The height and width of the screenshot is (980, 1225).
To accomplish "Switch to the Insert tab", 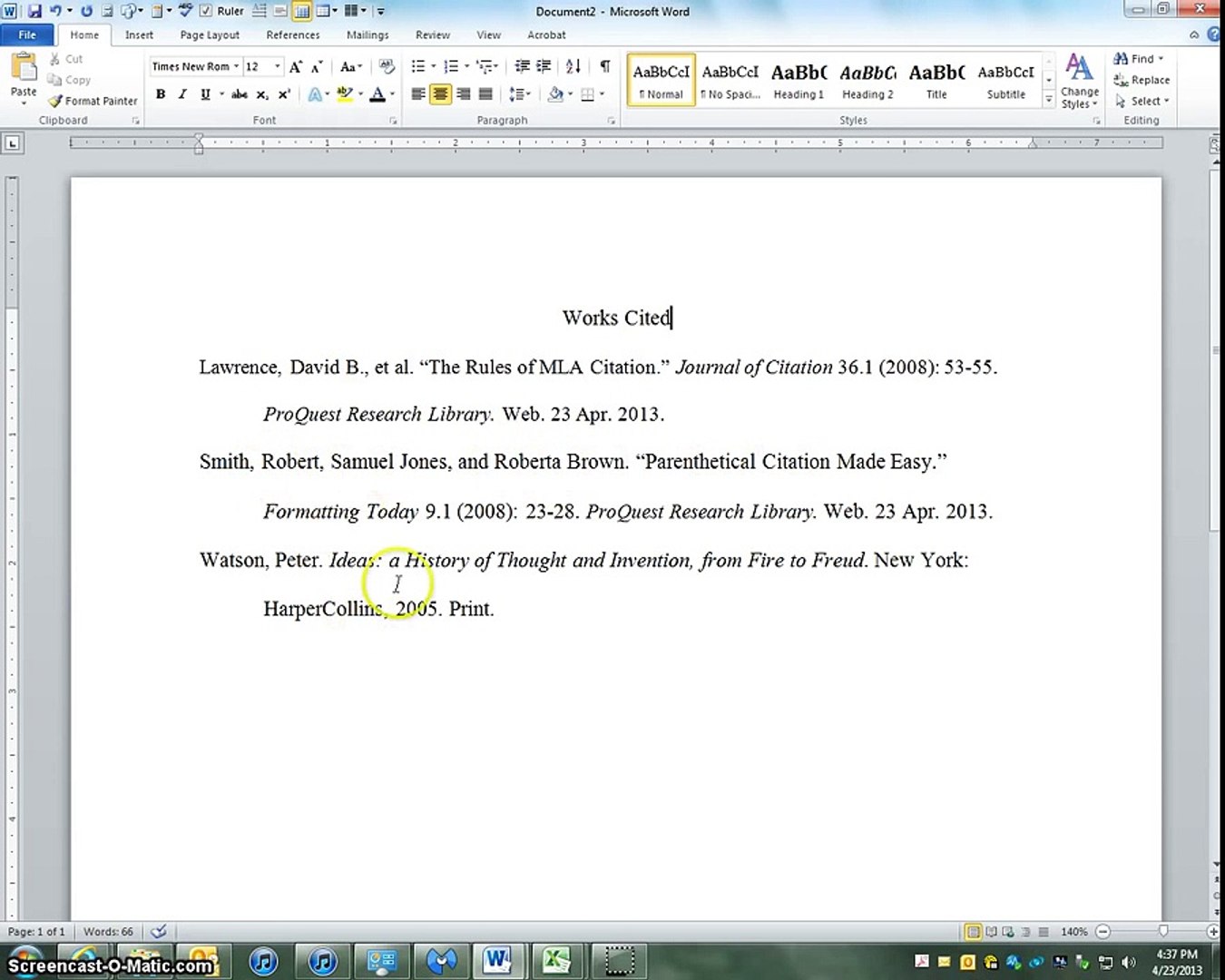I will pos(139,34).
